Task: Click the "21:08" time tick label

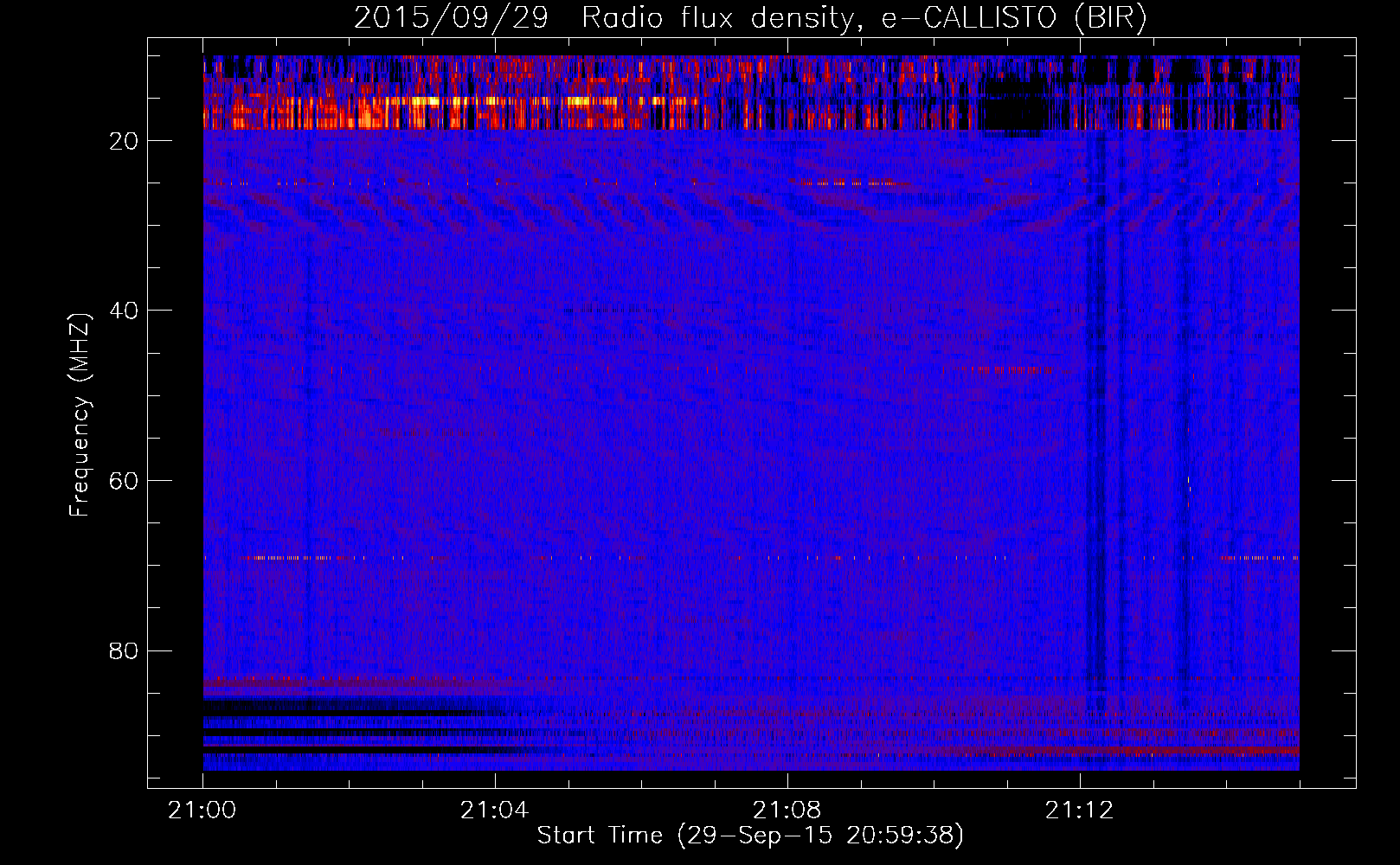Action: (x=787, y=811)
